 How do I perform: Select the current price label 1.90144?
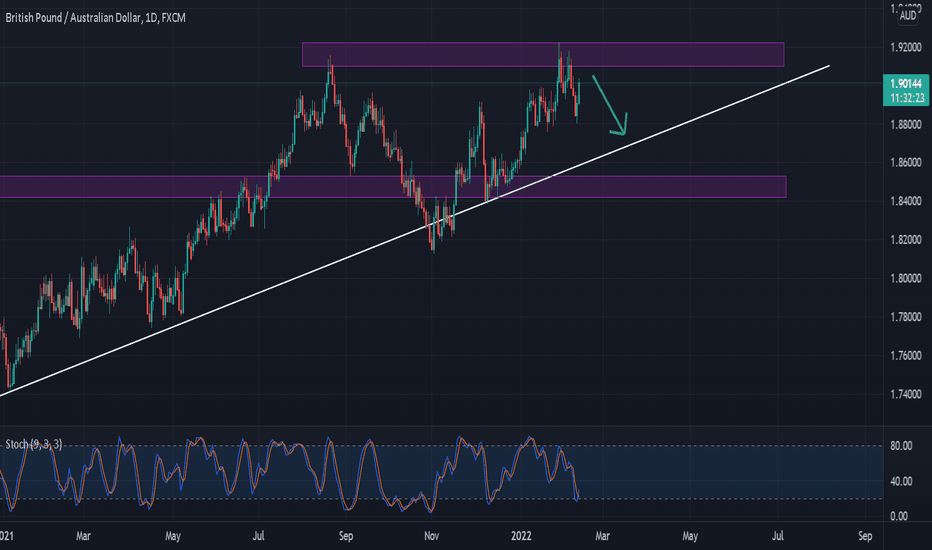coord(906,84)
